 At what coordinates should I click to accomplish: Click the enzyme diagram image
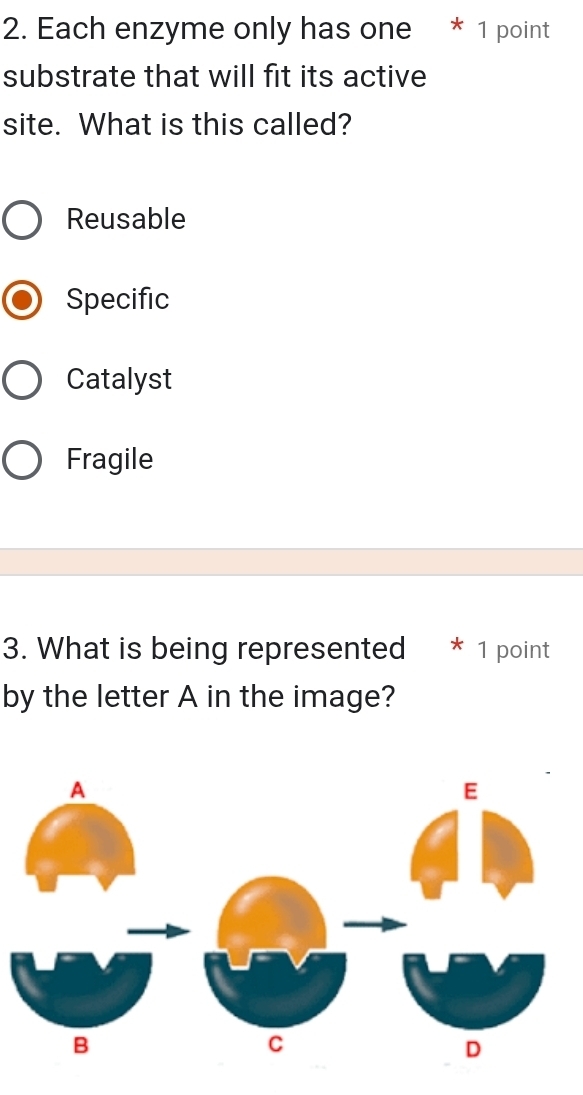[x=290, y=920]
